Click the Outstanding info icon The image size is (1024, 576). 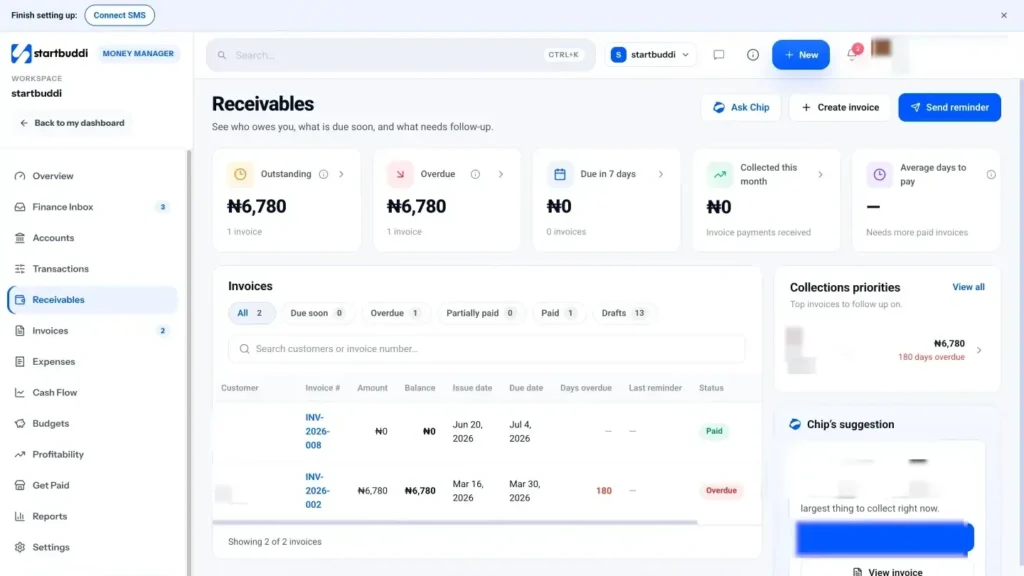pos(323,174)
